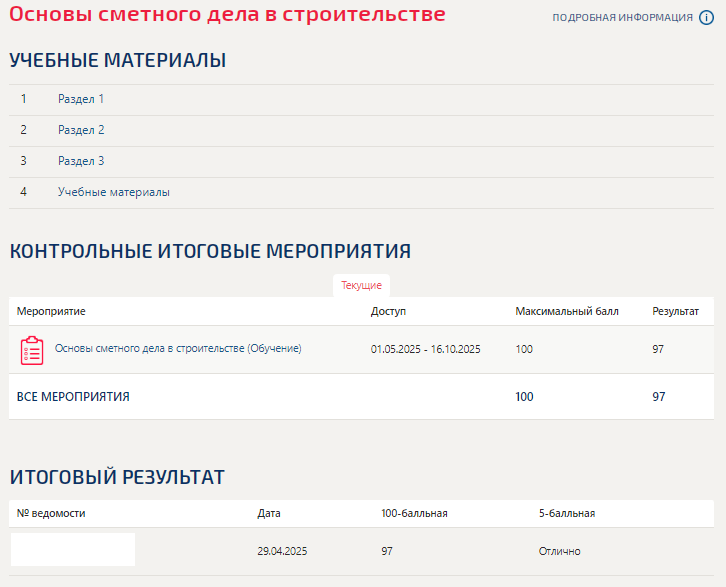Click the blank redacted № ведомости cell
This screenshot has width=726, height=587.
pos(73,550)
